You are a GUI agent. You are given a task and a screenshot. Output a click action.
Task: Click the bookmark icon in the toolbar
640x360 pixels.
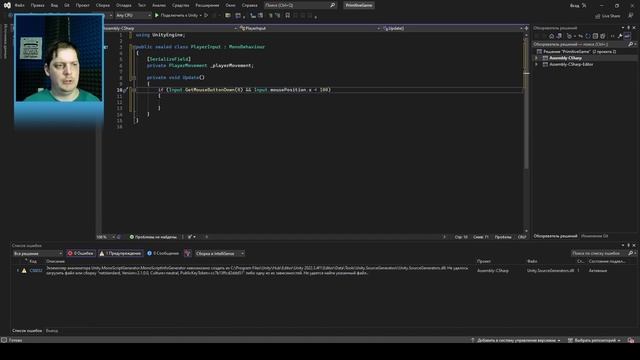coord(287,16)
